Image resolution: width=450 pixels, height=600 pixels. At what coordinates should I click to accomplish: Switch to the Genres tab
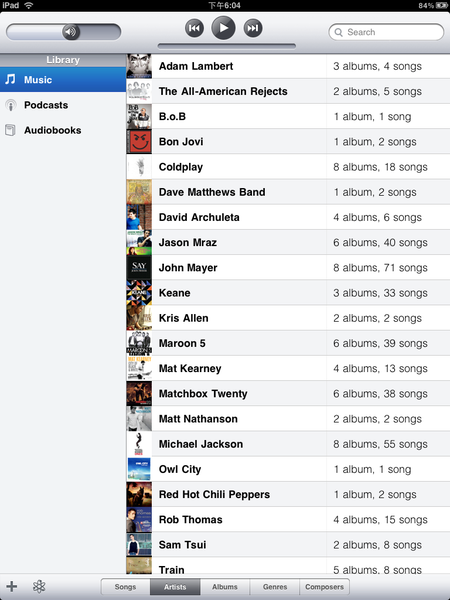click(x=275, y=587)
